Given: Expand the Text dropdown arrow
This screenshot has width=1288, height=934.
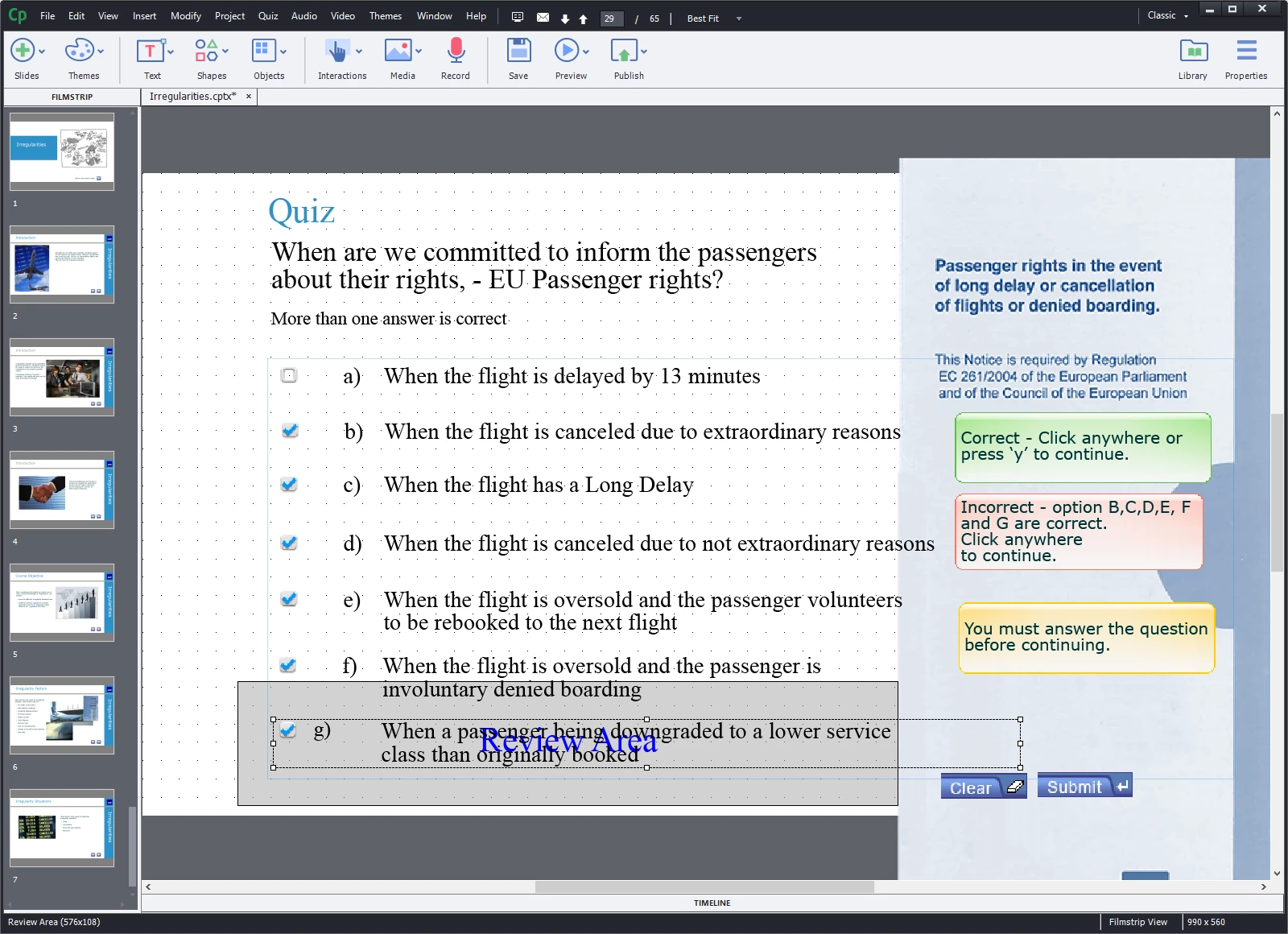Looking at the screenshot, I should click(x=171, y=52).
